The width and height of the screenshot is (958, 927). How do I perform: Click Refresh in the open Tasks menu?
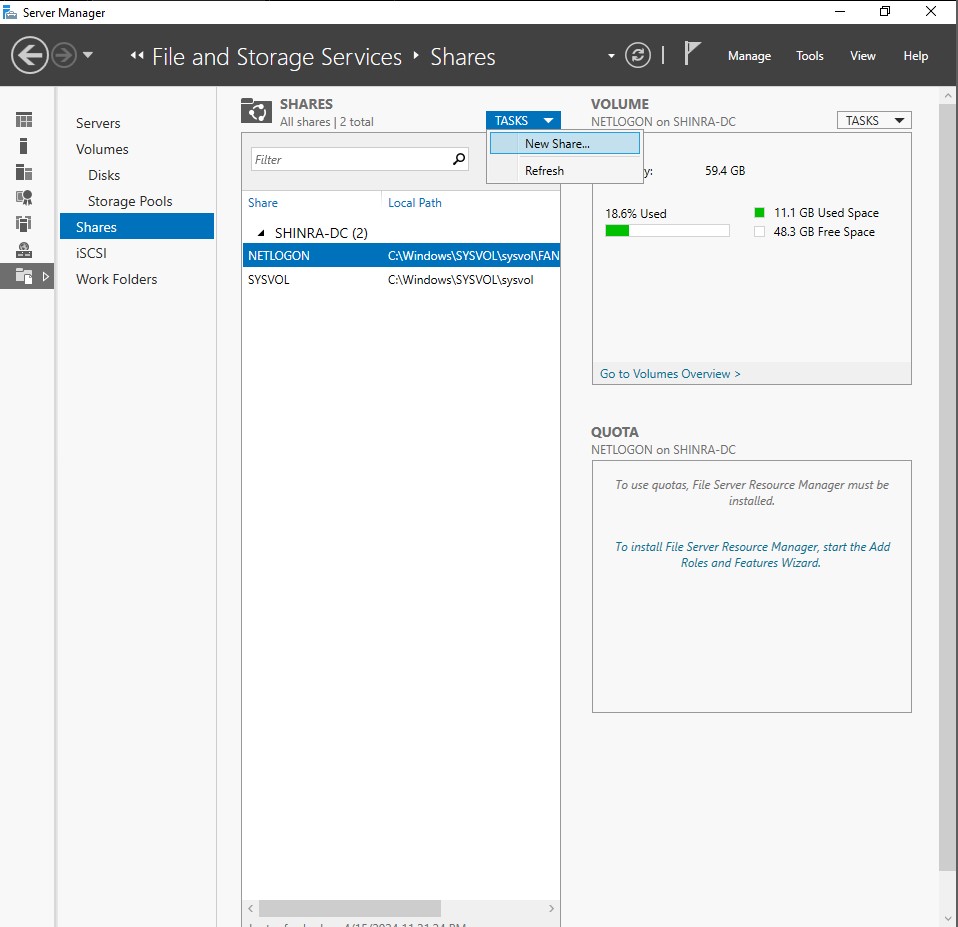pyautogui.click(x=544, y=170)
